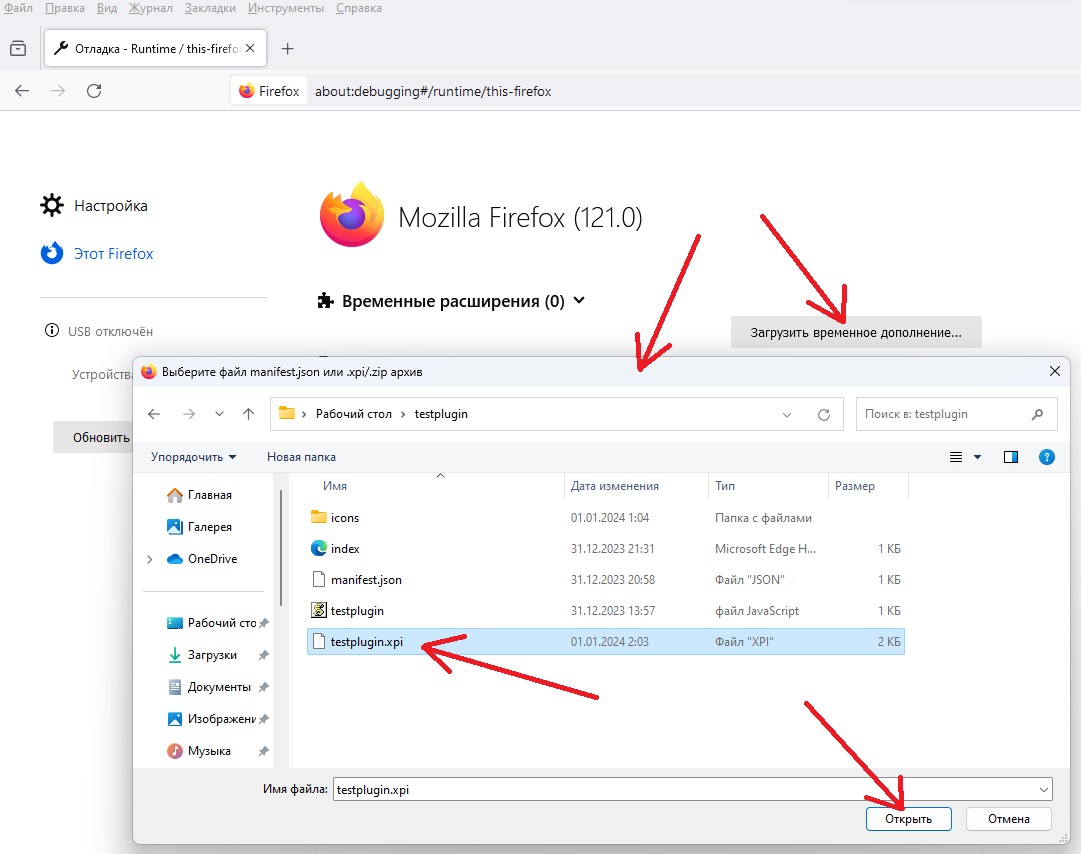Viewport: 1081px width, 854px height.
Task: Open the Инструменты menu
Action: (285, 8)
